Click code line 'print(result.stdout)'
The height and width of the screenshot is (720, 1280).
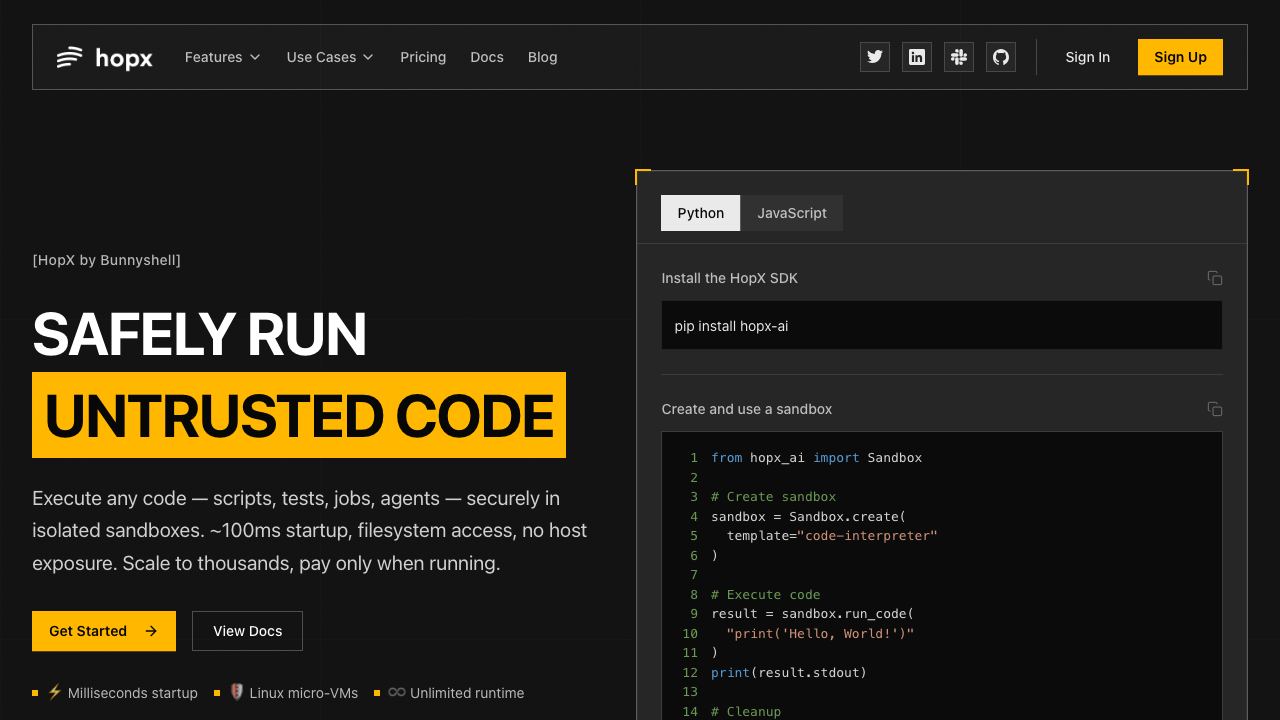[x=789, y=673]
